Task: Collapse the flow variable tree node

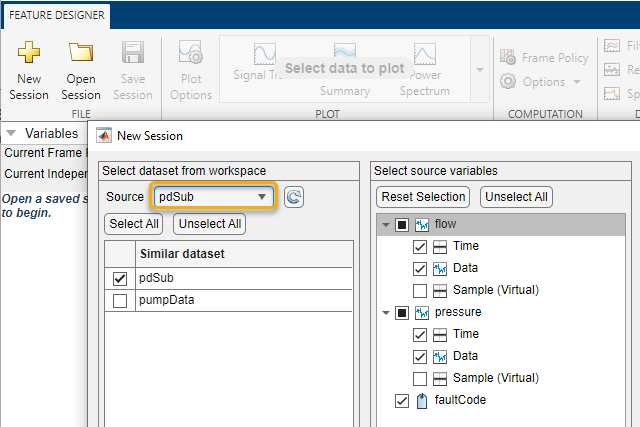Action: coord(386,225)
